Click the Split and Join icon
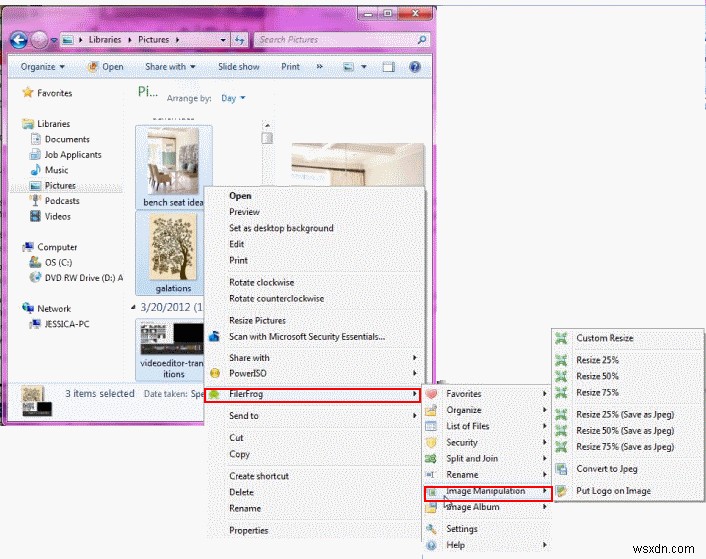 (431, 459)
